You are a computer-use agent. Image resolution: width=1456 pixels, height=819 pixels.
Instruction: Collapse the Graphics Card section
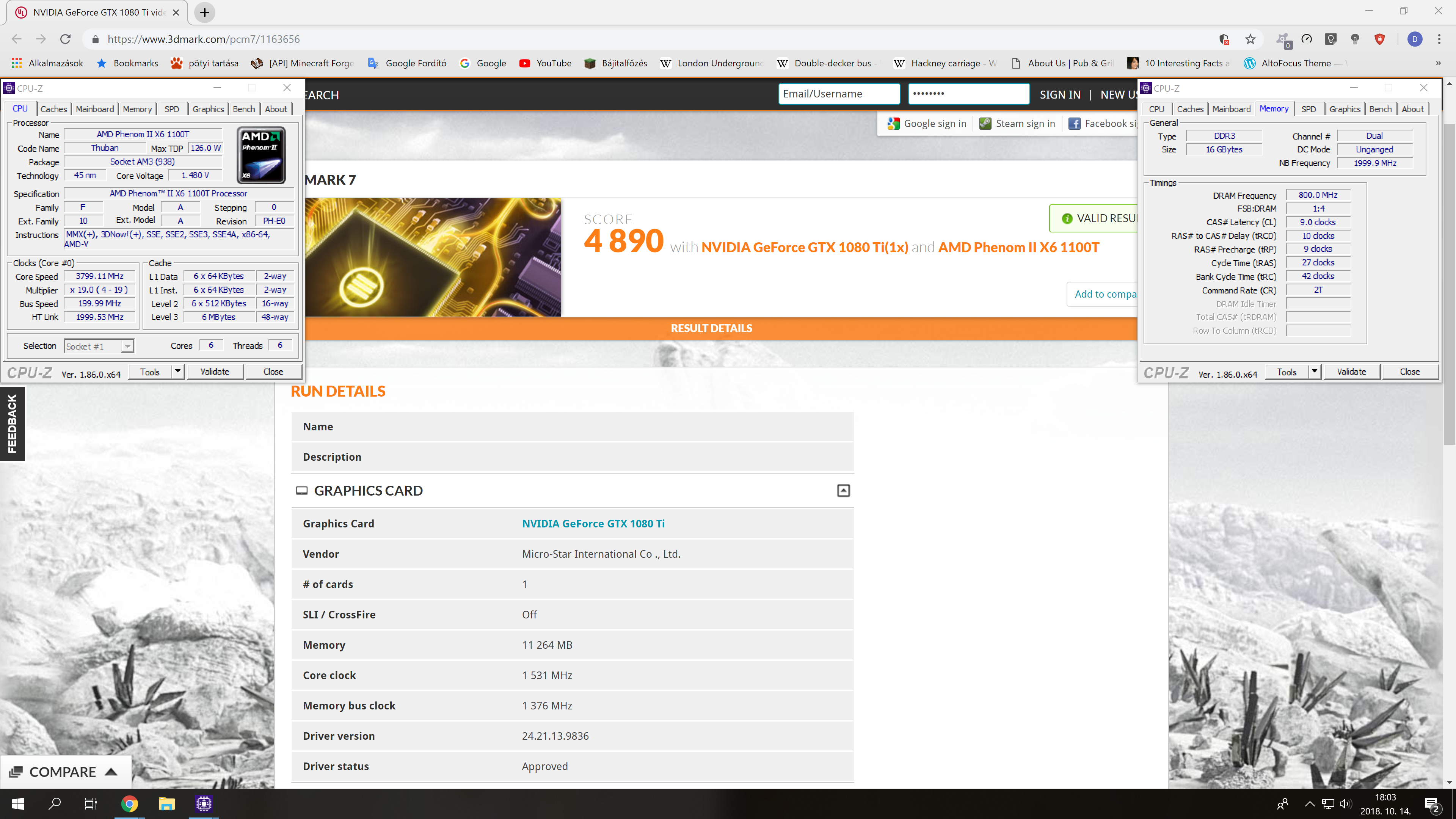843,491
